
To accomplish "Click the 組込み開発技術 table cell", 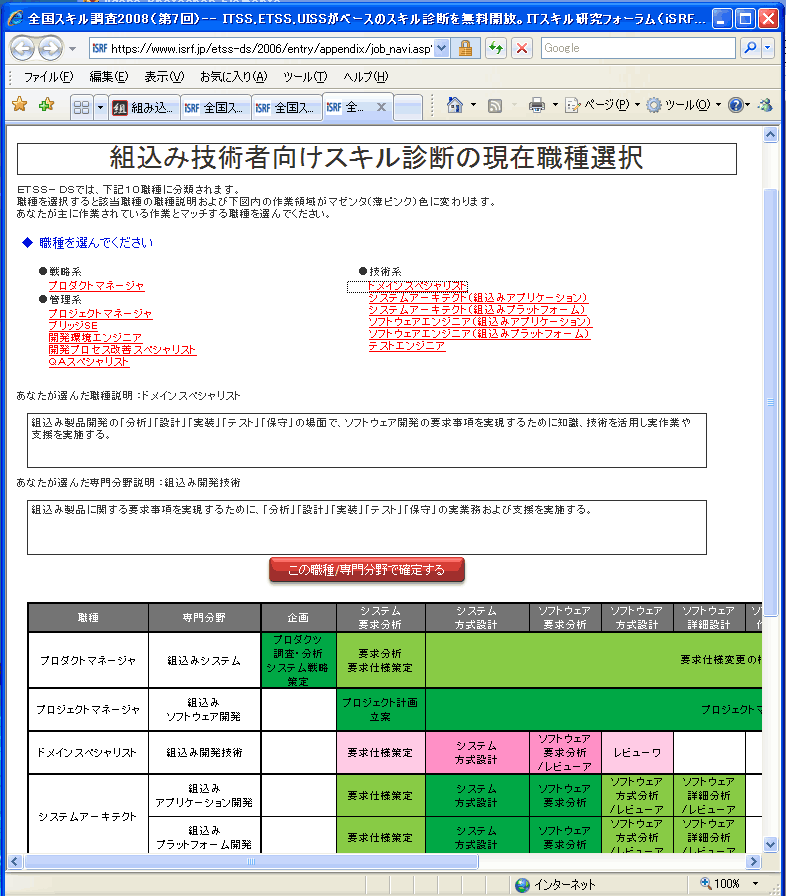I will coord(204,753).
